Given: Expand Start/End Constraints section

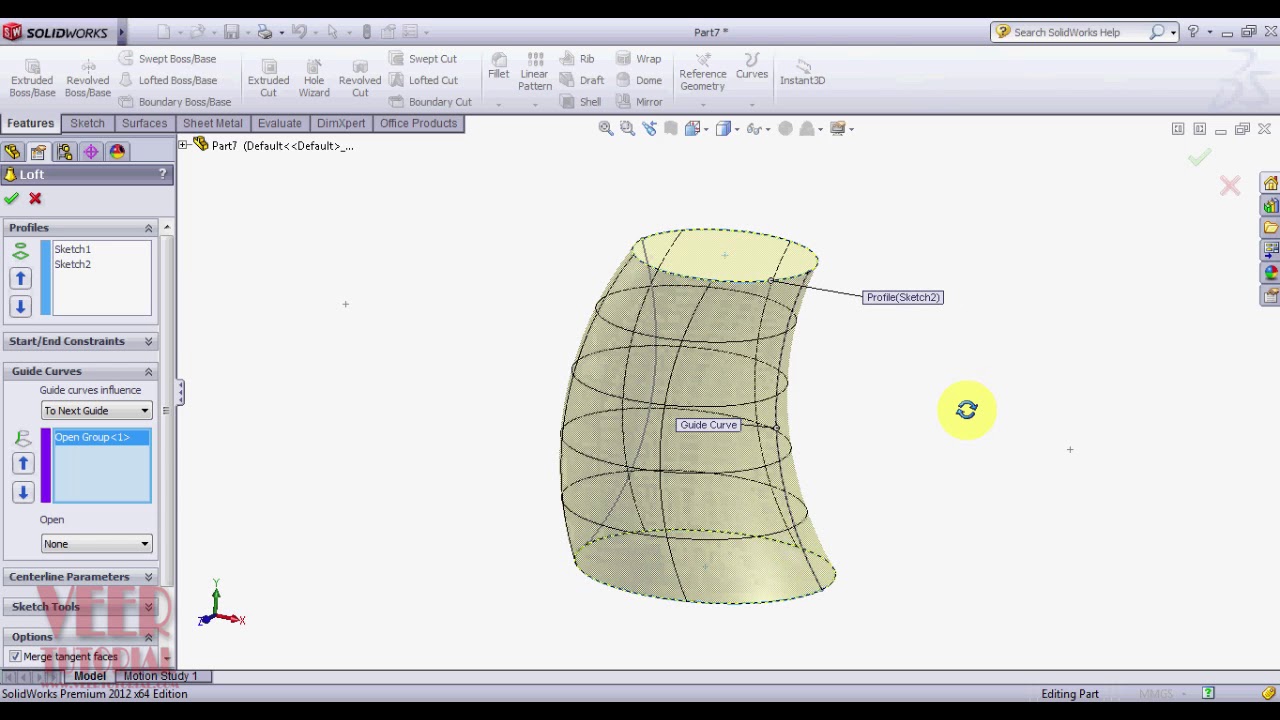Looking at the screenshot, I should coord(149,342).
